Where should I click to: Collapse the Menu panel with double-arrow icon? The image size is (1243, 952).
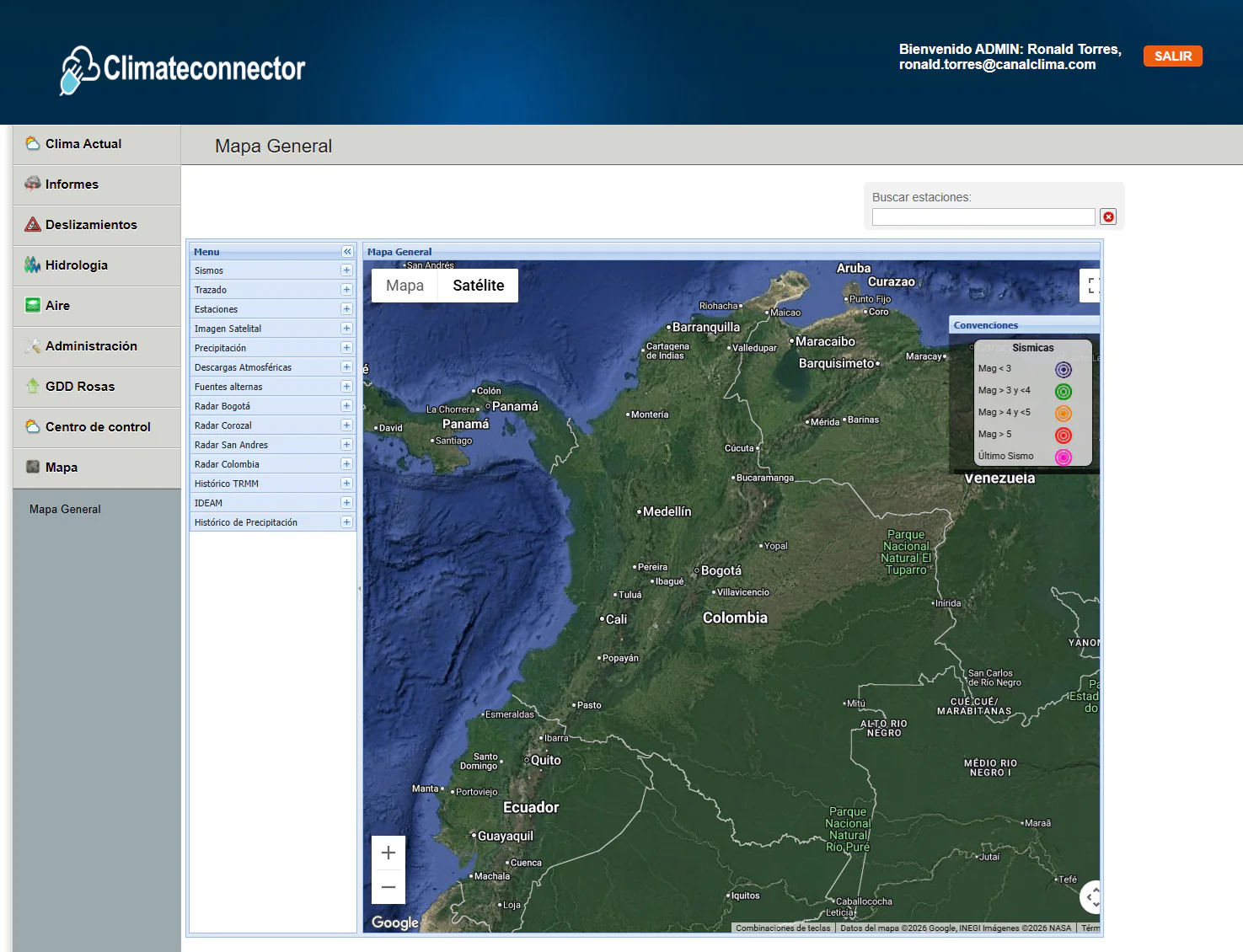(x=347, y=252)
